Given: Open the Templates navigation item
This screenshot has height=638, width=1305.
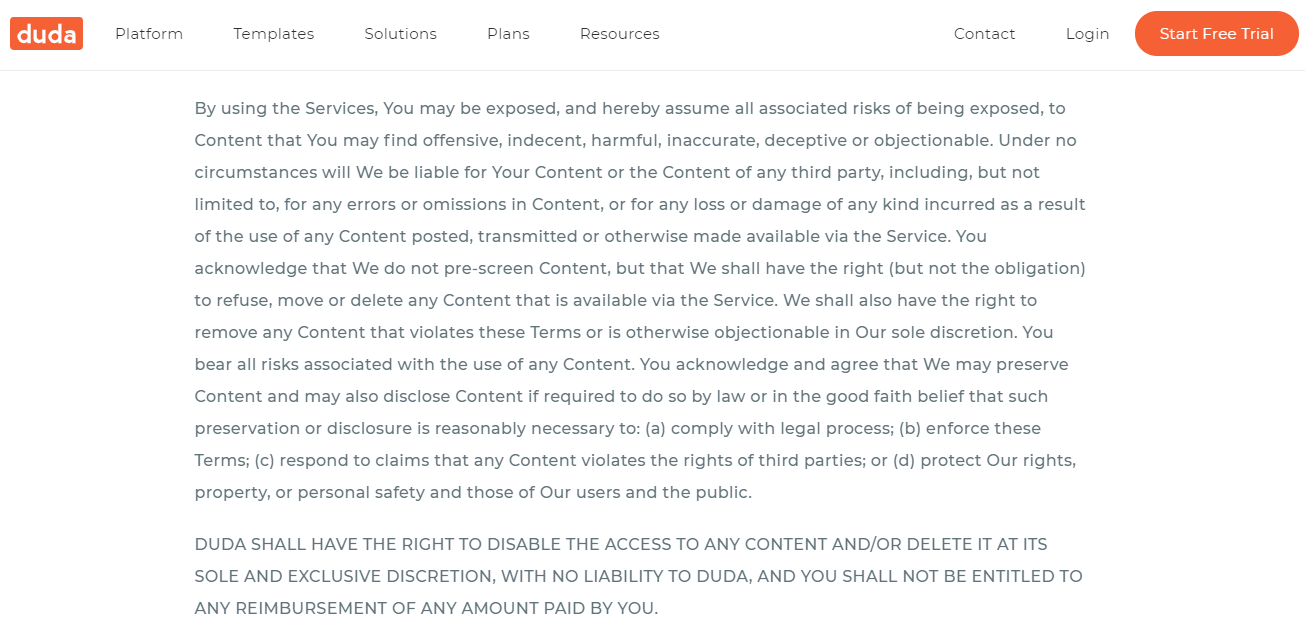Looking at the screenshot, I should (274, 34).
